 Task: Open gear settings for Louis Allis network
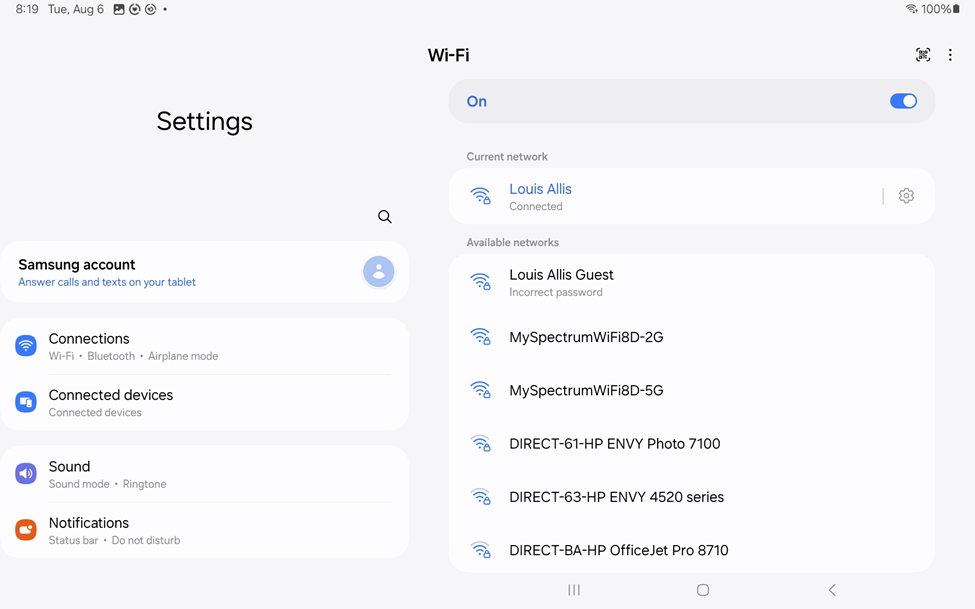pyautogui.click(x=906, y=196)
